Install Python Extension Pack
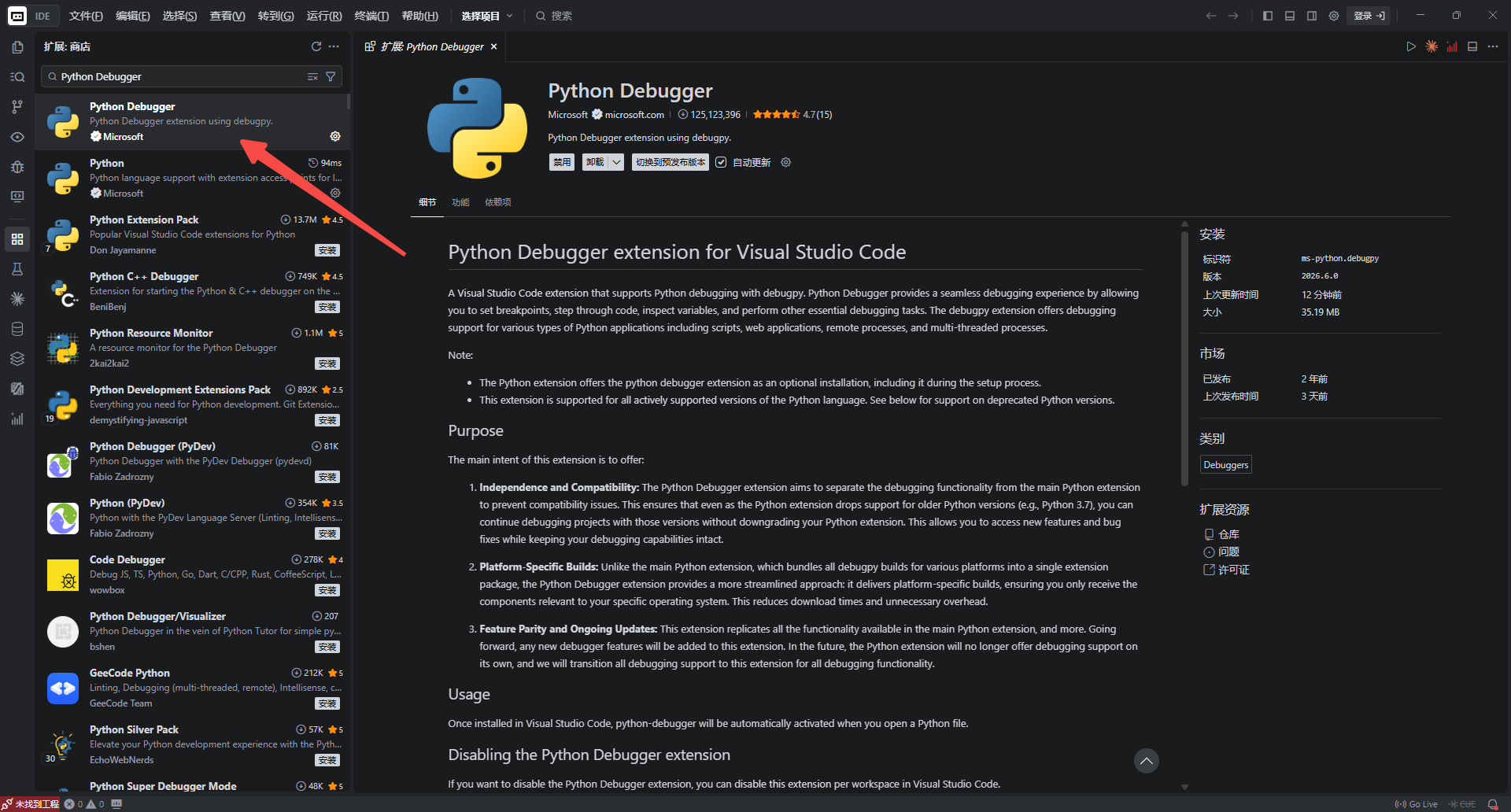This screenshot has width=1511, height=812. (327, 250)
